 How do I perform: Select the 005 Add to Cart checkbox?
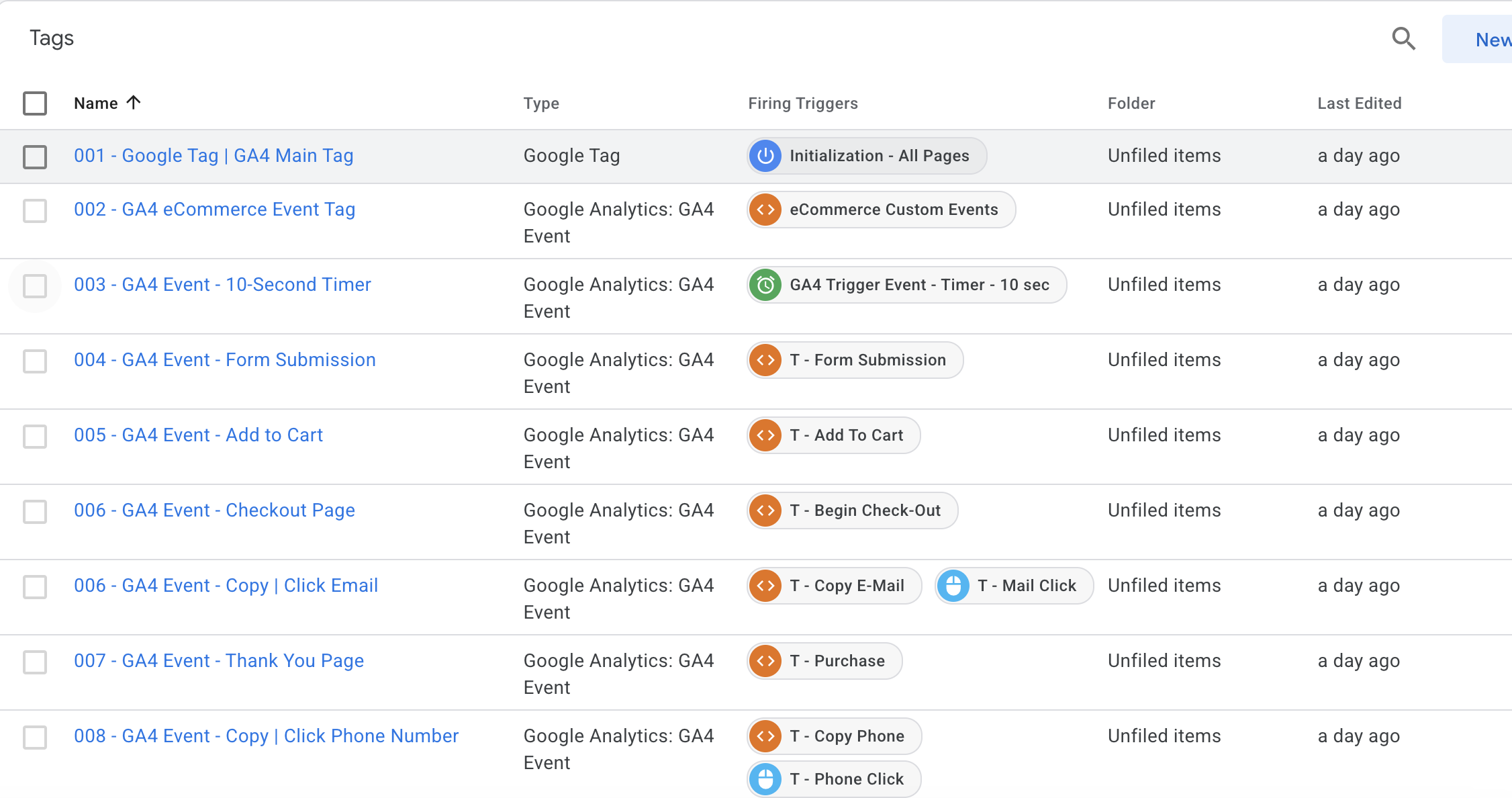click(x=35, y=436)
